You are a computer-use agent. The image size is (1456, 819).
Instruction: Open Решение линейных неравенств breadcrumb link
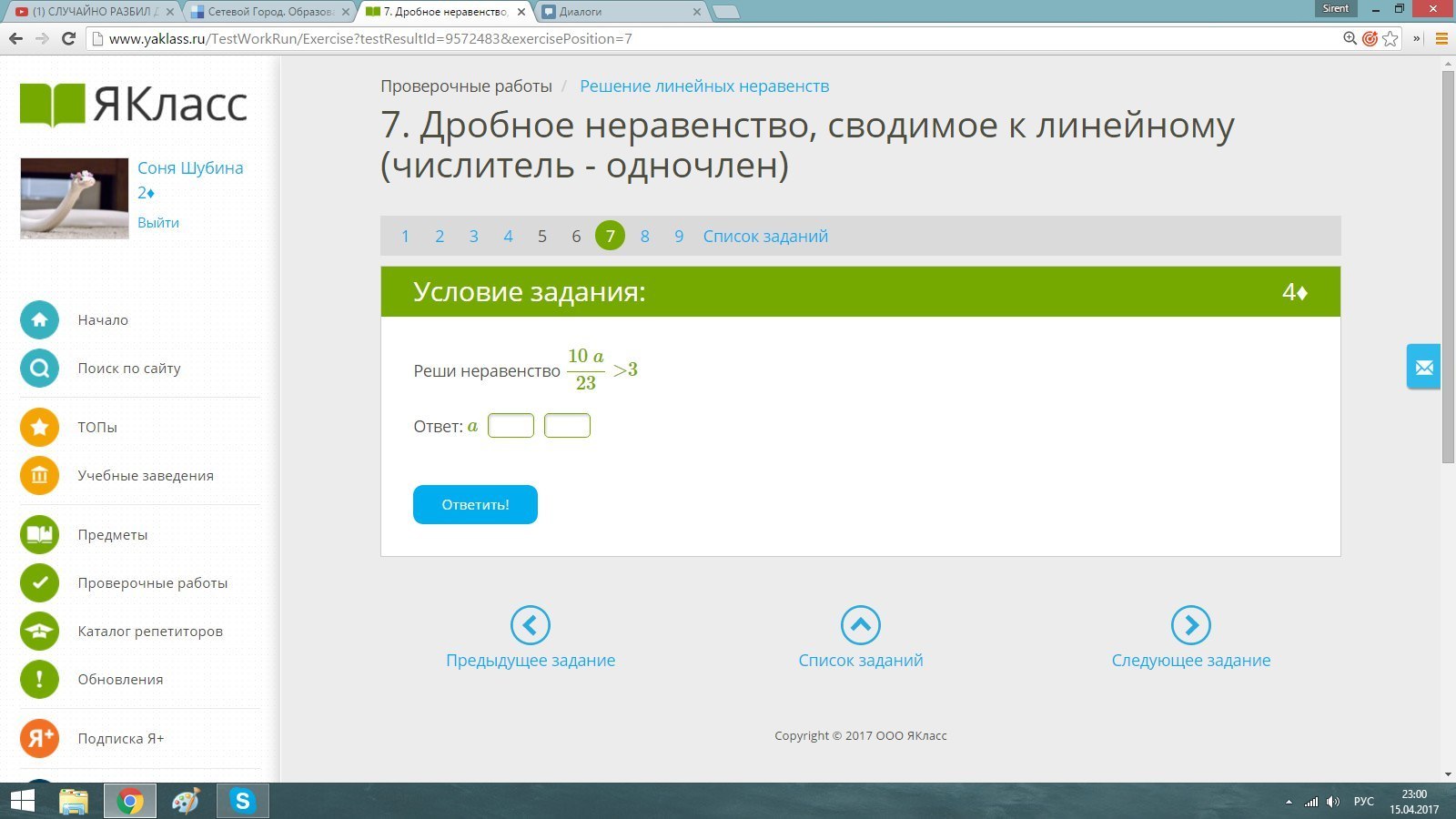tap(704, 86)
